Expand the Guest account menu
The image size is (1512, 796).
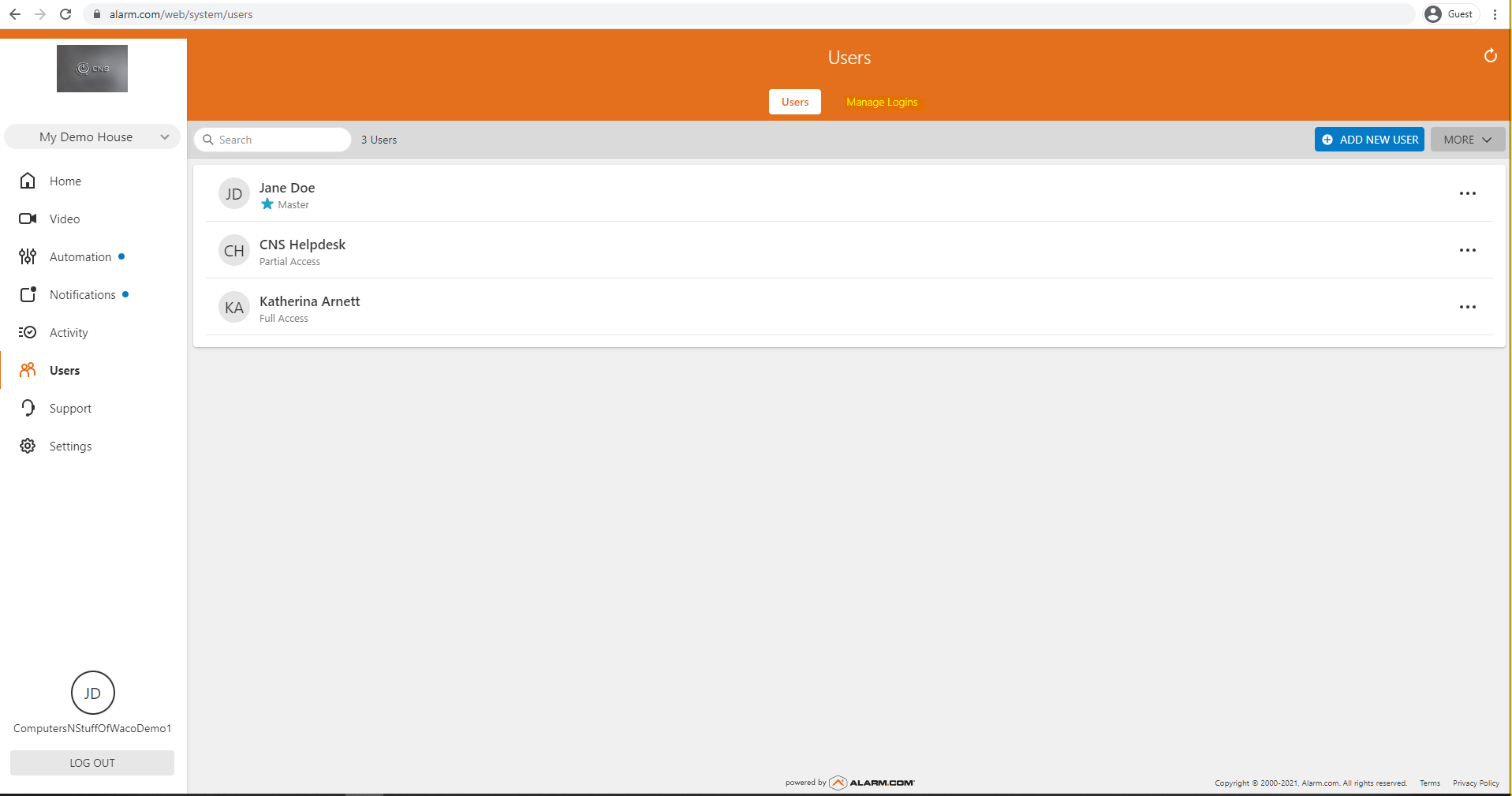click(1450, 13)
